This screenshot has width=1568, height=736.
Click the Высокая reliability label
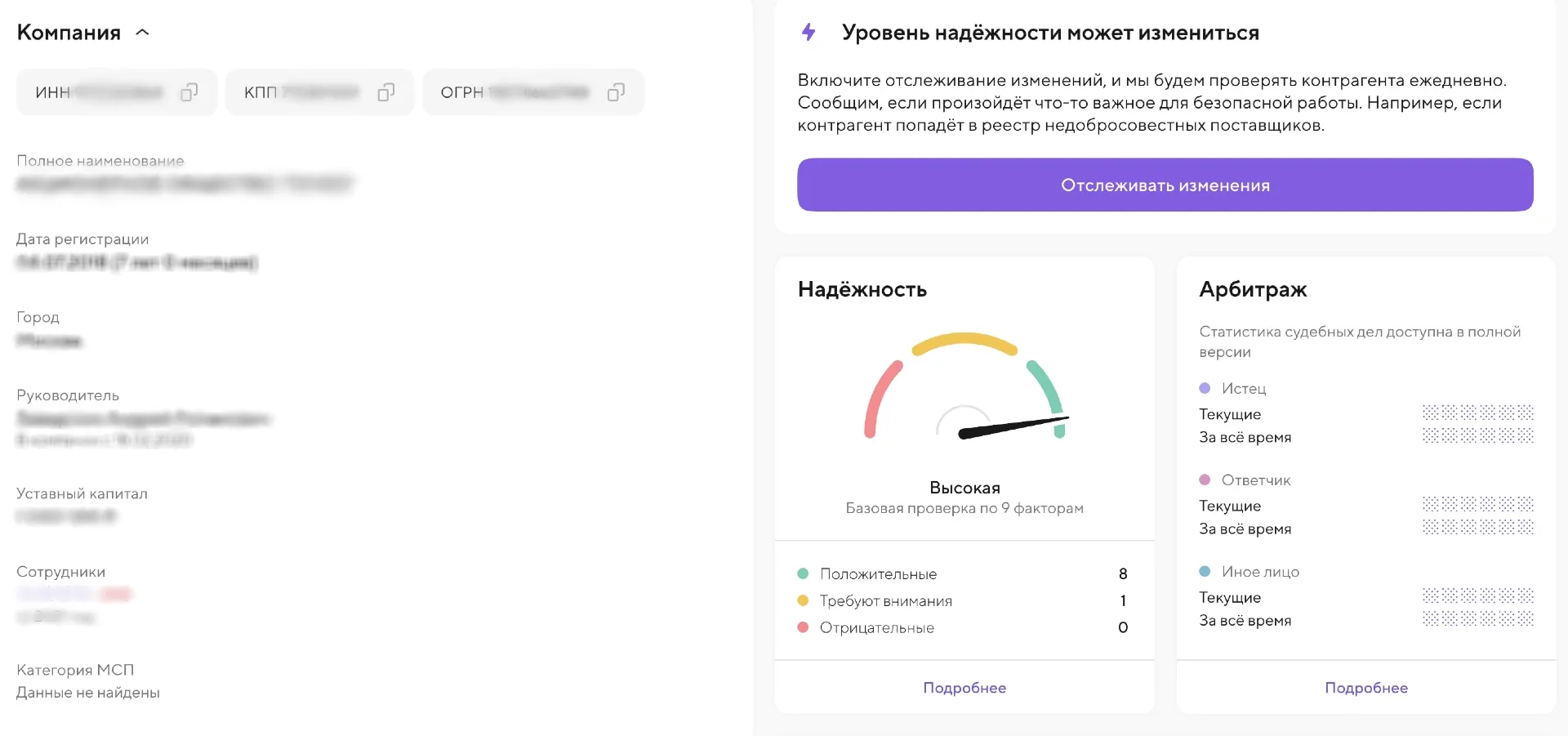pos(964,488)
